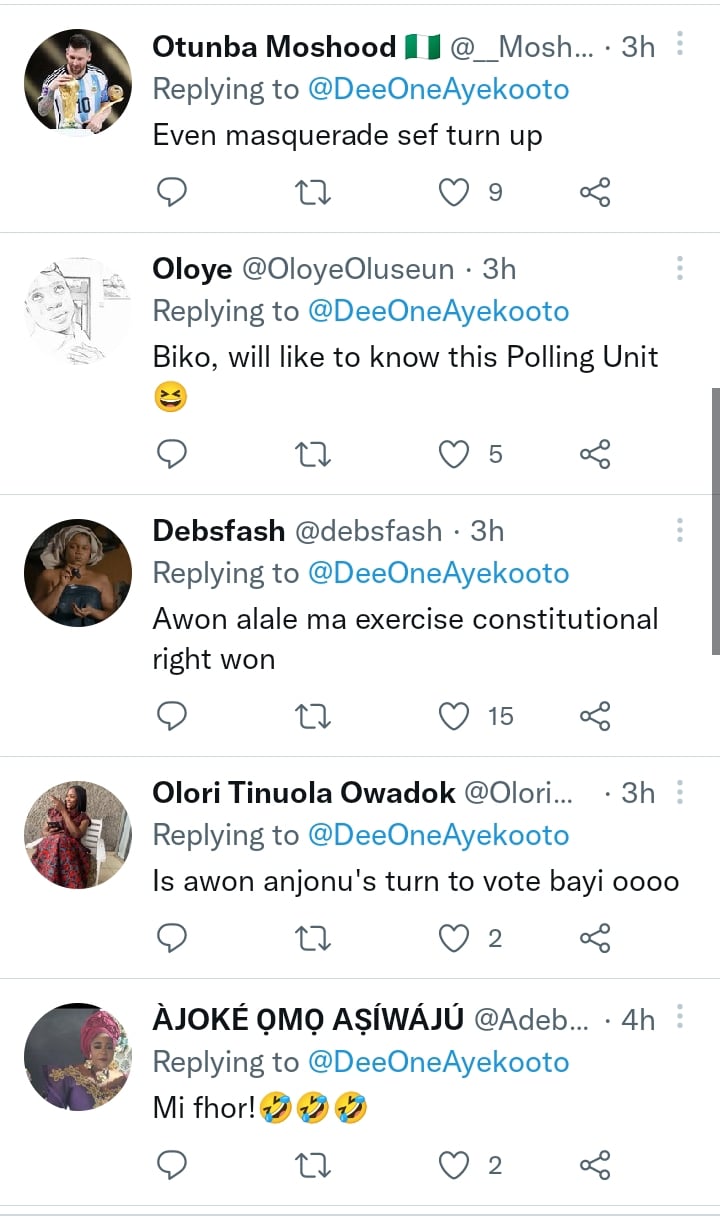Retweet Debsfash's constitutional right tweet
The height and width of the screenshot is (1221, 720).
pos(315,716)
